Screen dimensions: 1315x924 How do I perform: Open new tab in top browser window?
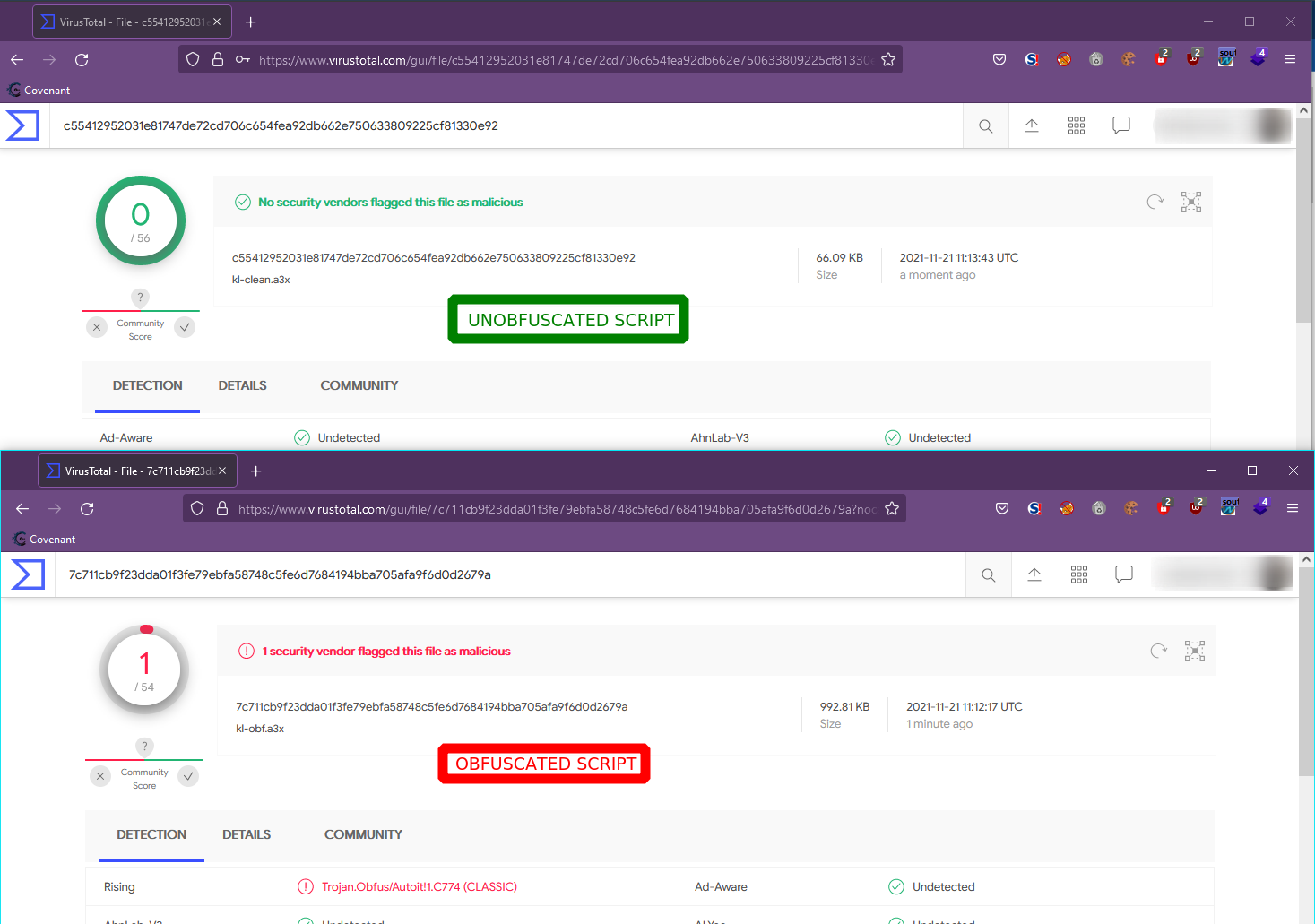pyautogui.click(x=251, y=22)
